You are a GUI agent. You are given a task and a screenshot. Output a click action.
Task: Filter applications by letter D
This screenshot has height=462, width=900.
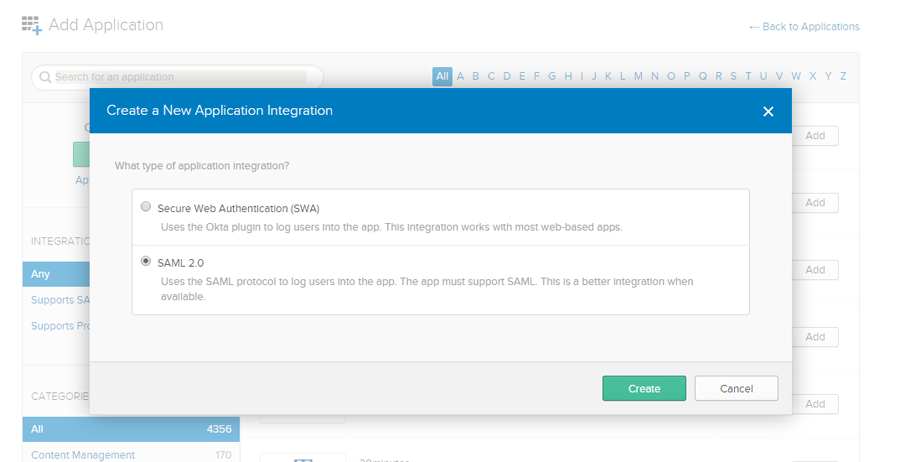tap(507, 76)
